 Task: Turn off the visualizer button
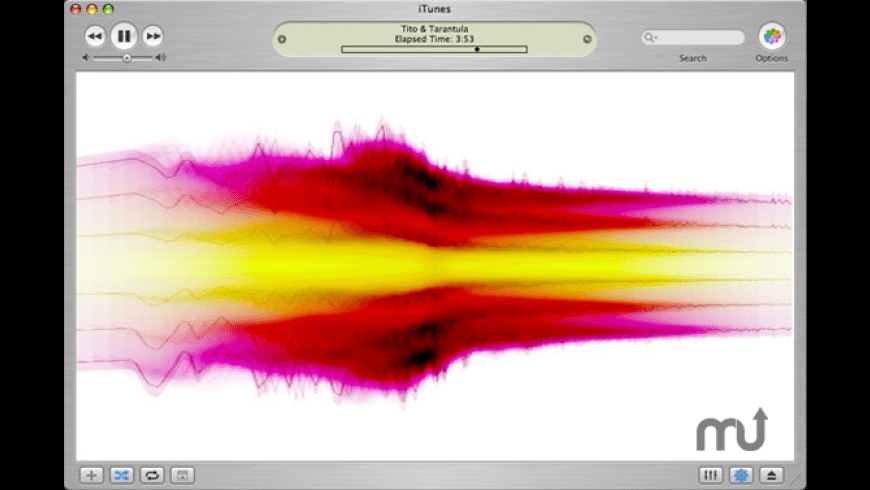pyautogui.click(x=741, y=476)
